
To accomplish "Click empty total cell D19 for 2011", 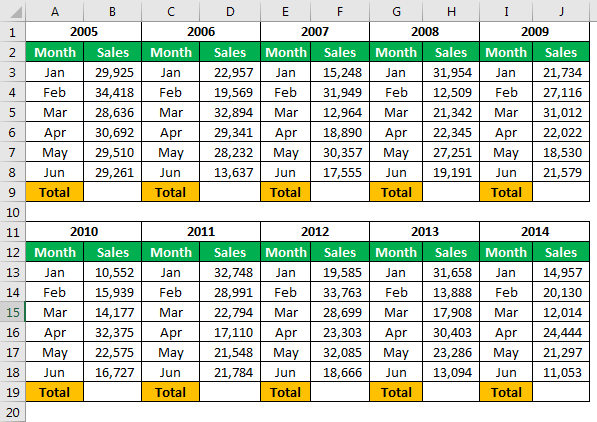I will pos(230,392).
